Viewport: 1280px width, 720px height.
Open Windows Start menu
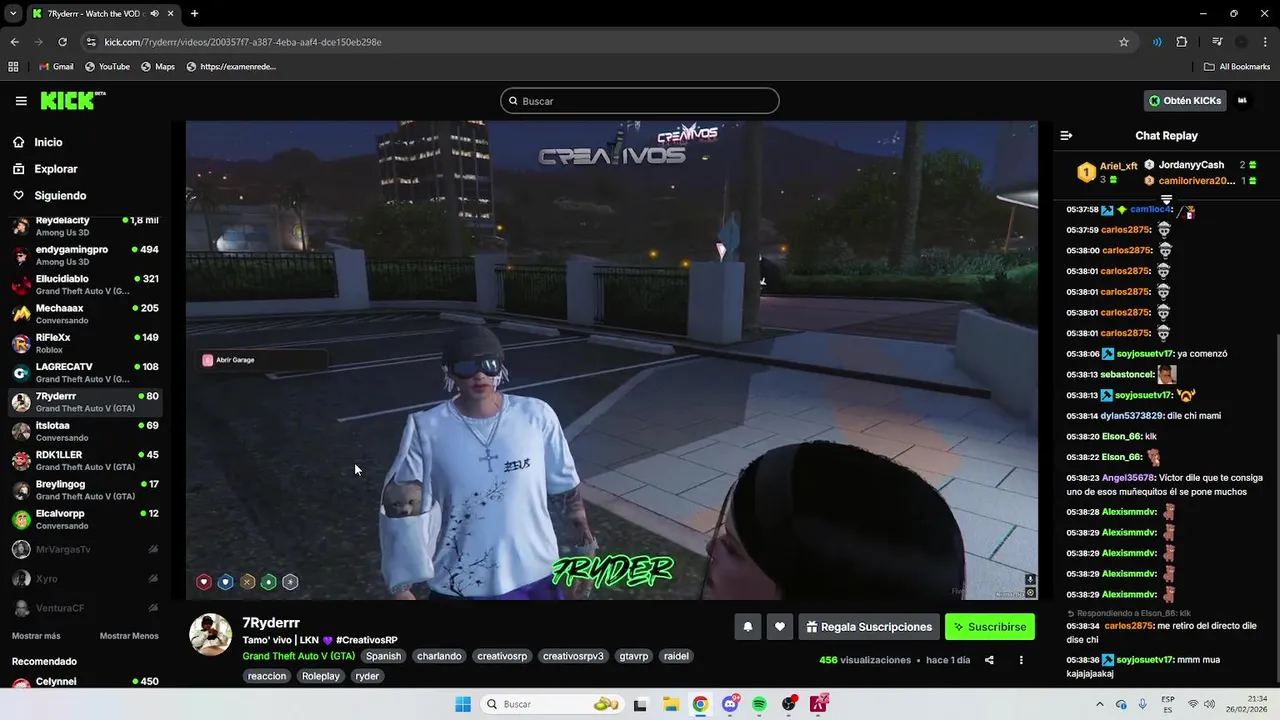tap(463, 704)
